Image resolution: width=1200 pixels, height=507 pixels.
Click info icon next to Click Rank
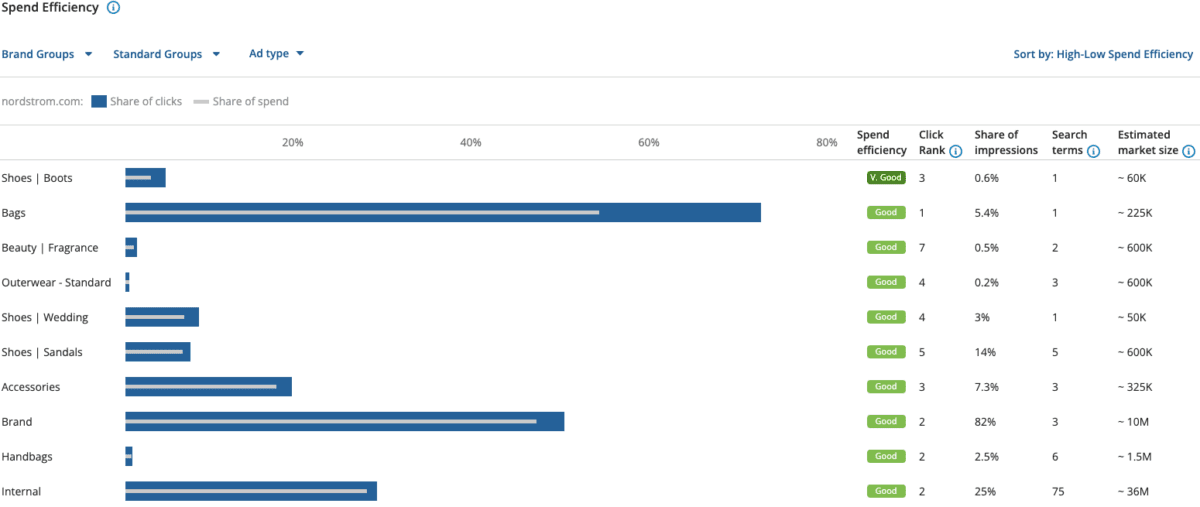955,152
